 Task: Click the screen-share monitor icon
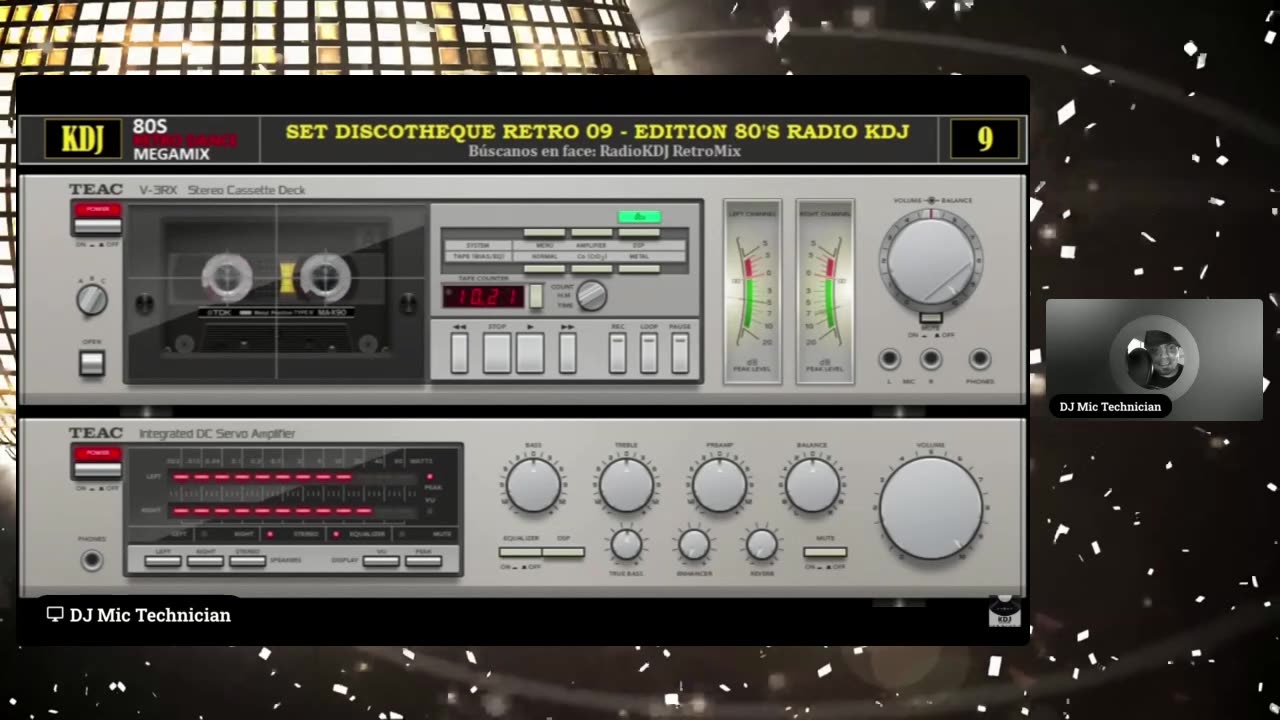(x=55, y=615)
